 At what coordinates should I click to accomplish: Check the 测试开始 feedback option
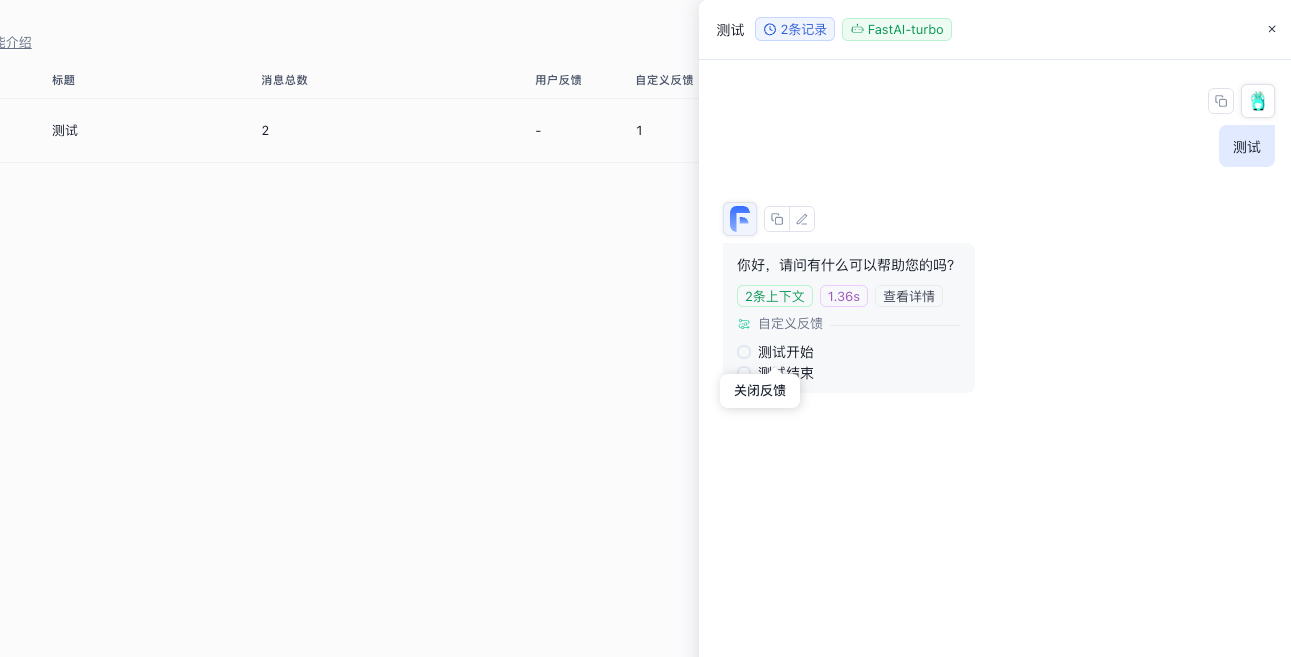[x=744, y=352]
